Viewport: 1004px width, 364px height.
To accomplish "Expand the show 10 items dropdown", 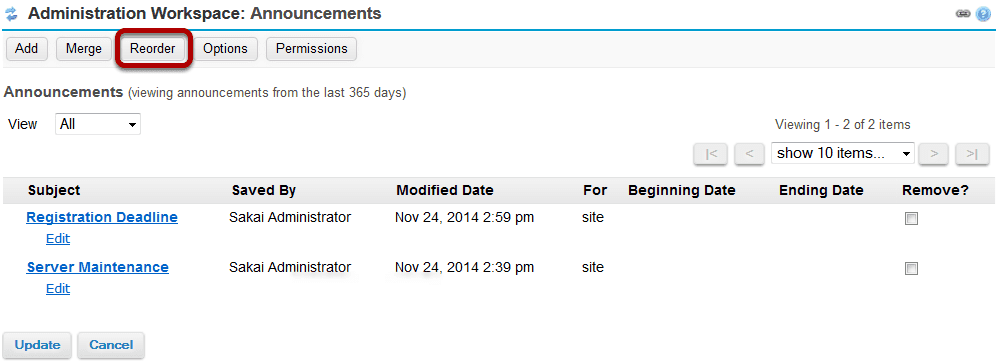I will tap(843, 153).
